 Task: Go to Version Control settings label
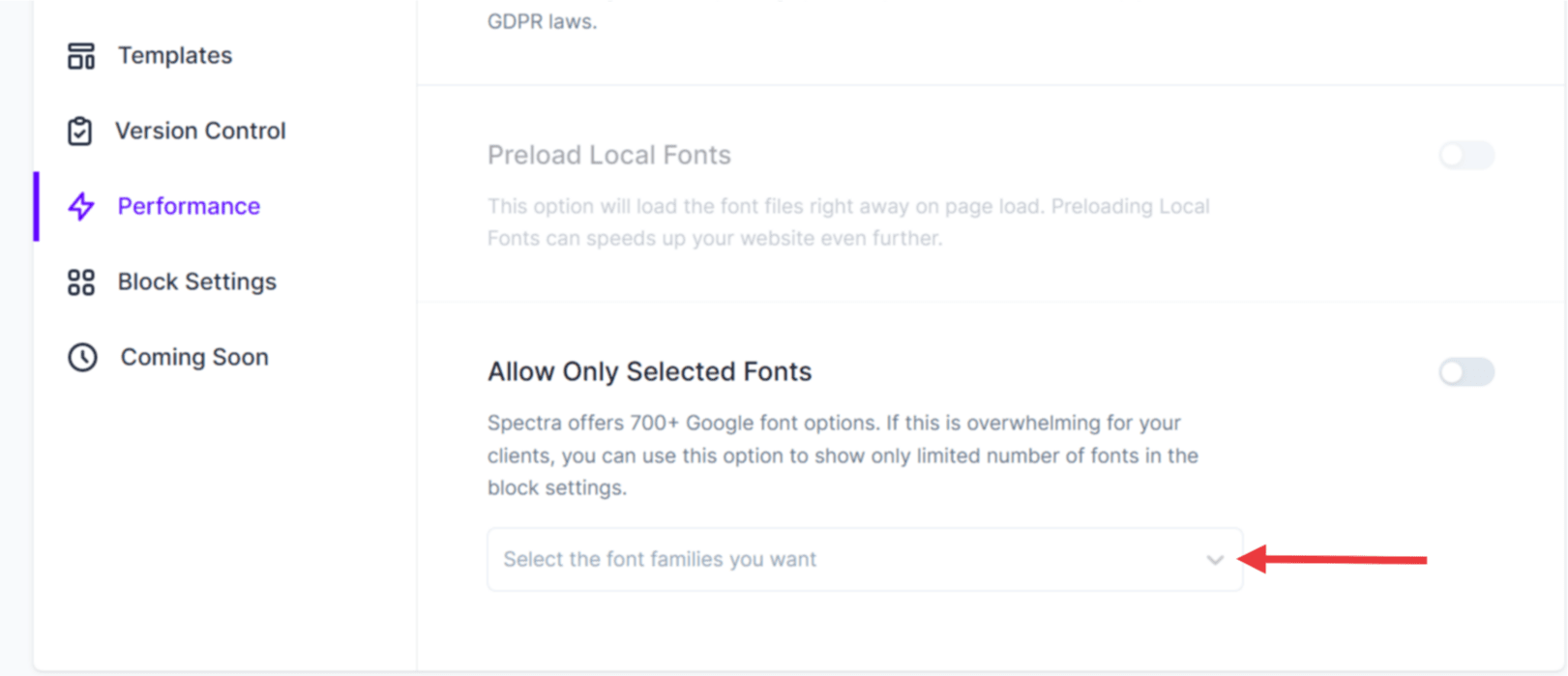200,131
